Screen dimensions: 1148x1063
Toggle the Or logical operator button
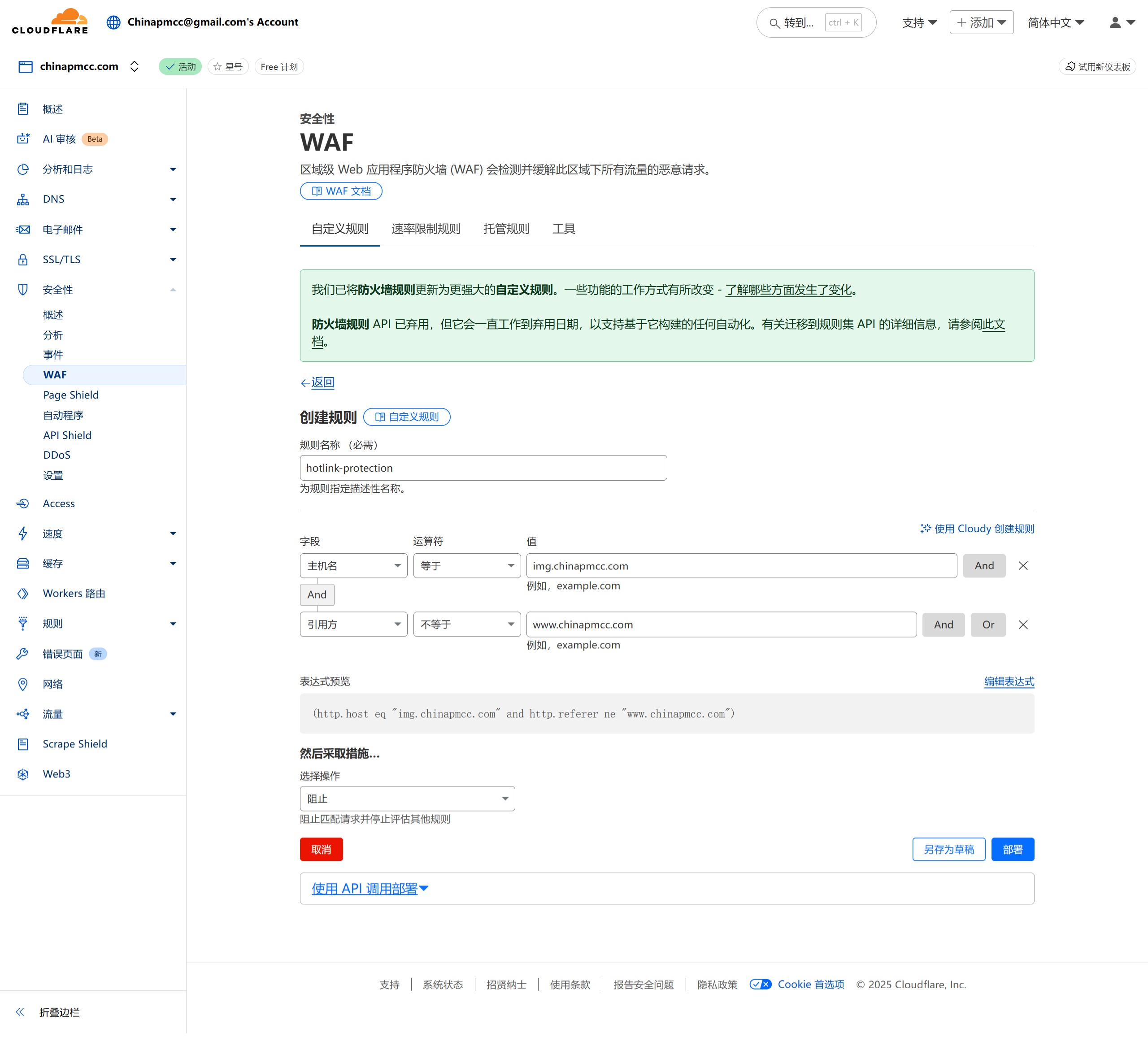click(987, 624)
